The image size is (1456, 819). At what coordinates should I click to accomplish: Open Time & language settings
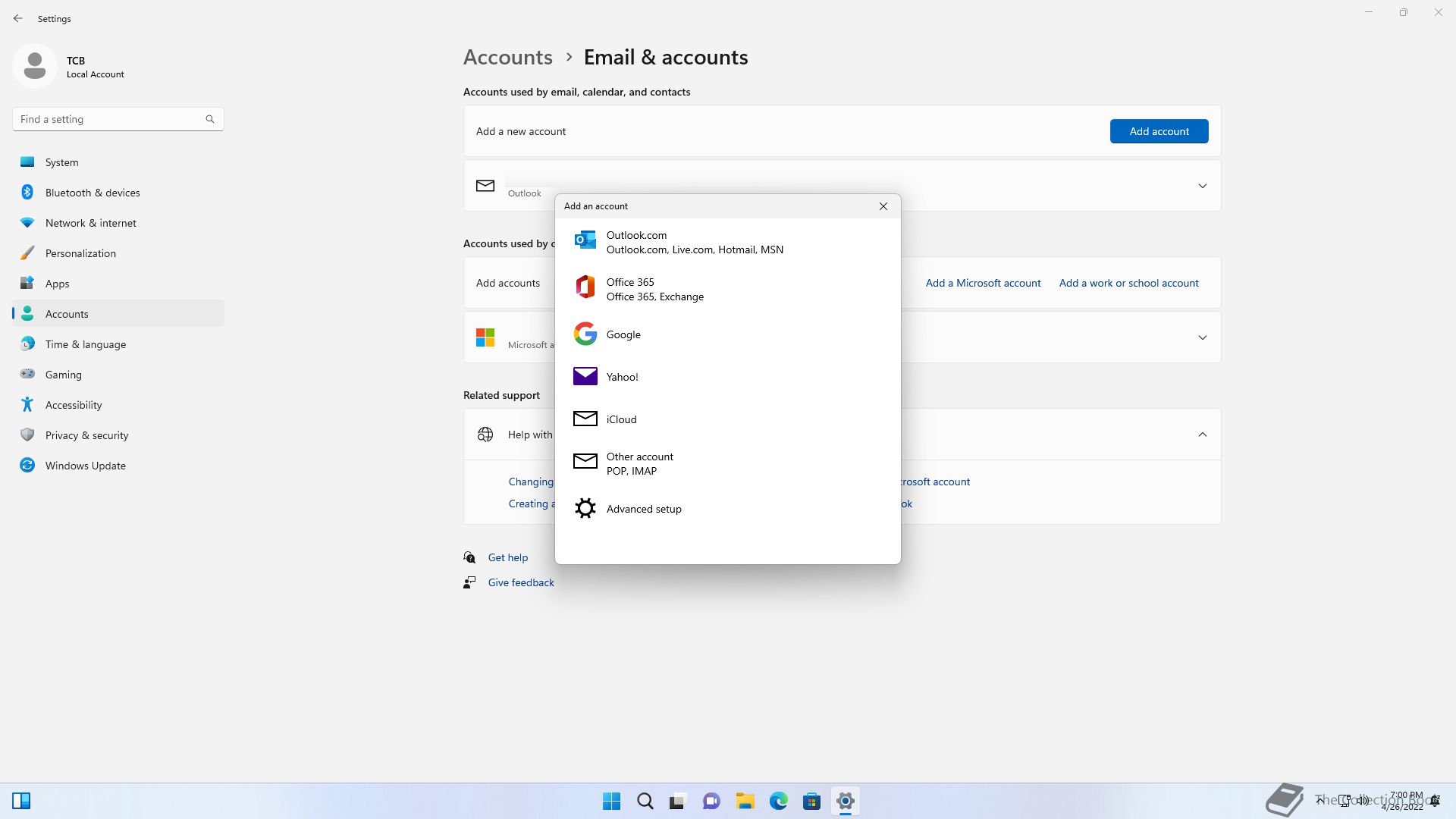[x=118, y=344]
